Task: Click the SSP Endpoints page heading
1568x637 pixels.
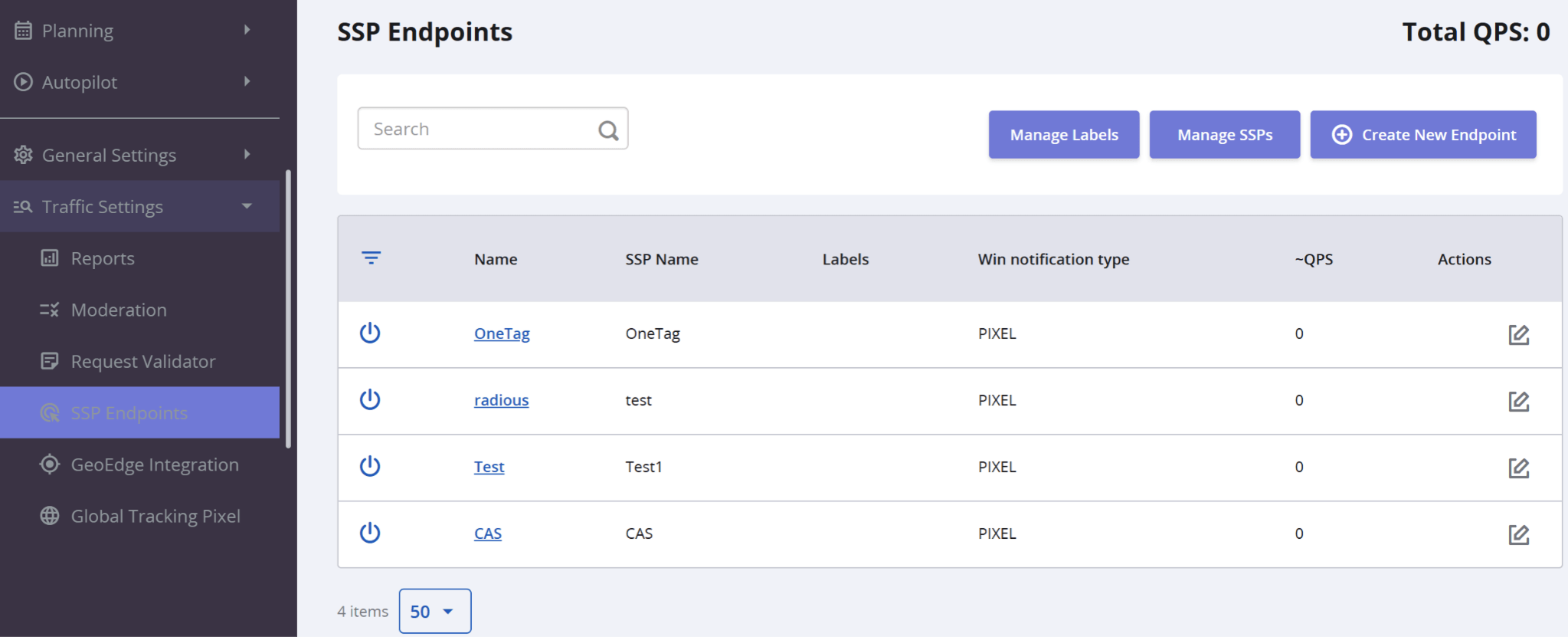Action: click(425, 32)
